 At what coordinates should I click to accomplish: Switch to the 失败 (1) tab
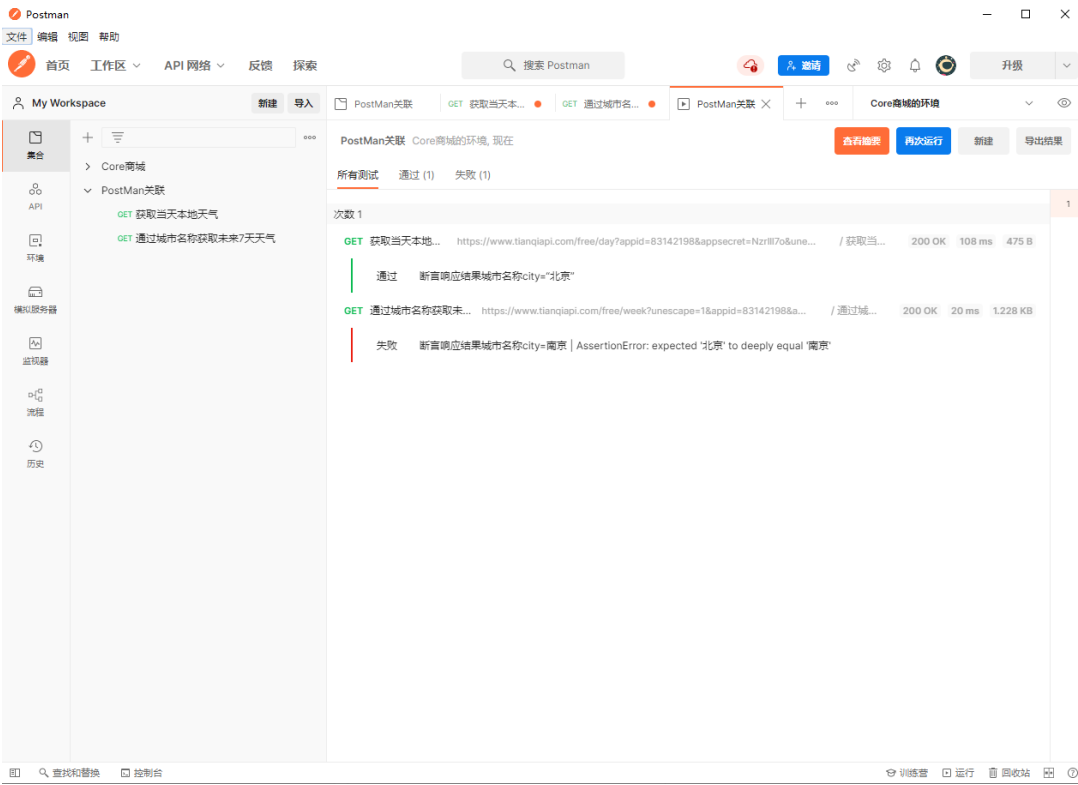pos(473,175)
